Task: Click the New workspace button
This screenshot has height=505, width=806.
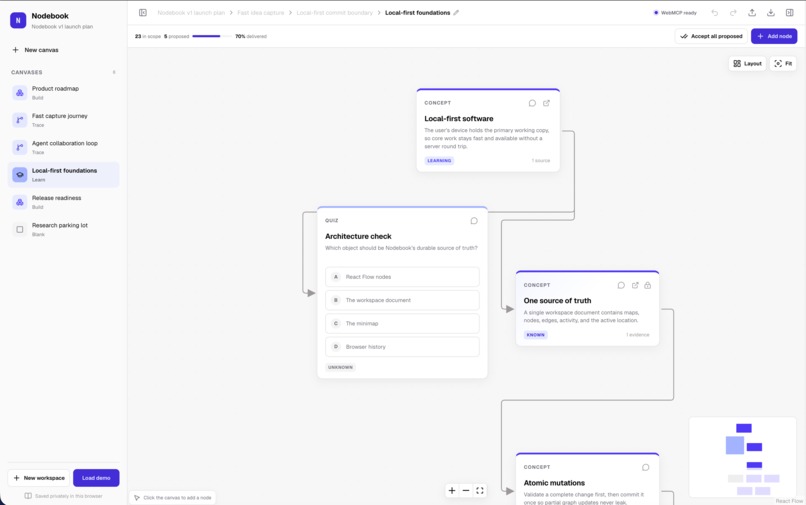Action: coord(39,478)
